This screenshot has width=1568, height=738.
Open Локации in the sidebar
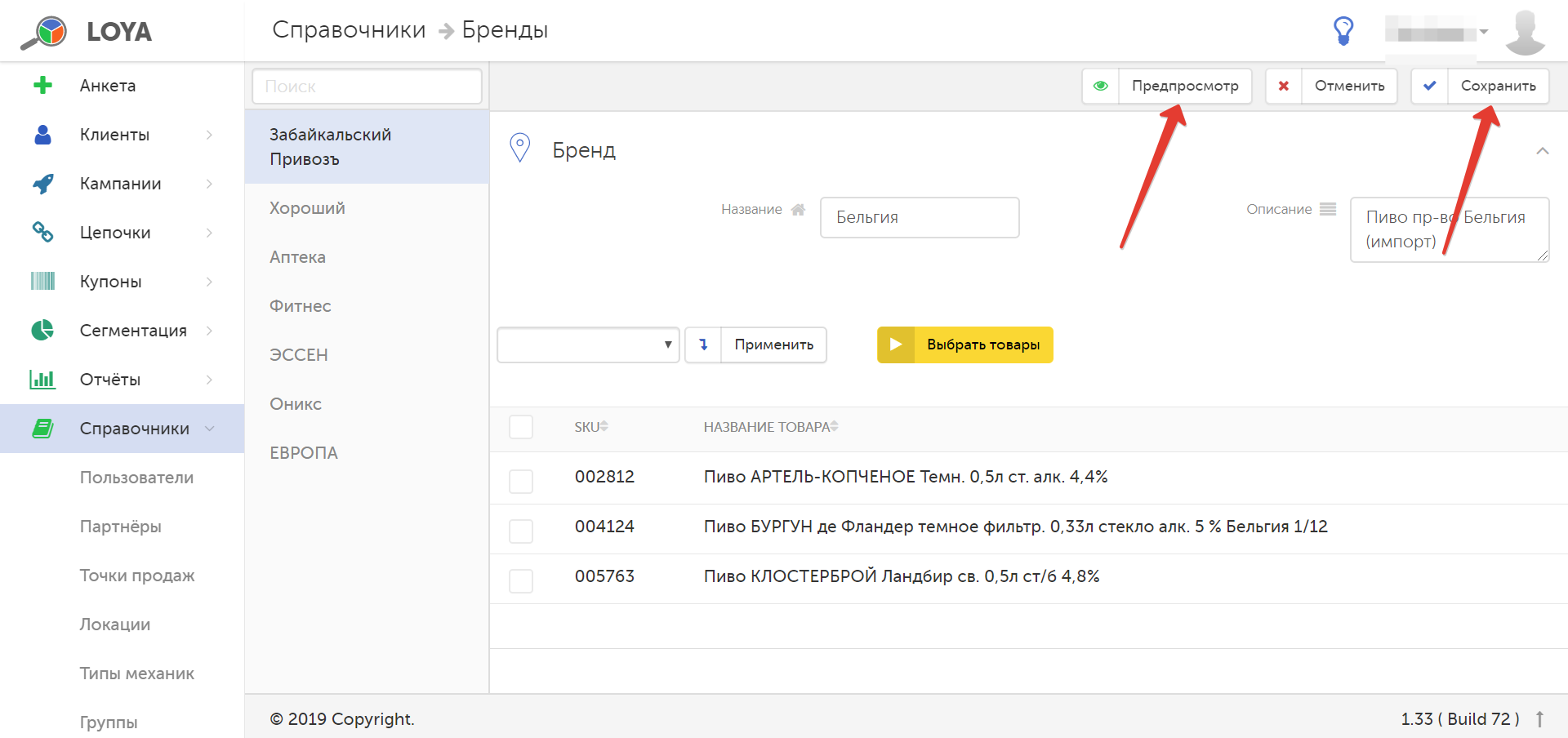click(x=114, y=625)
